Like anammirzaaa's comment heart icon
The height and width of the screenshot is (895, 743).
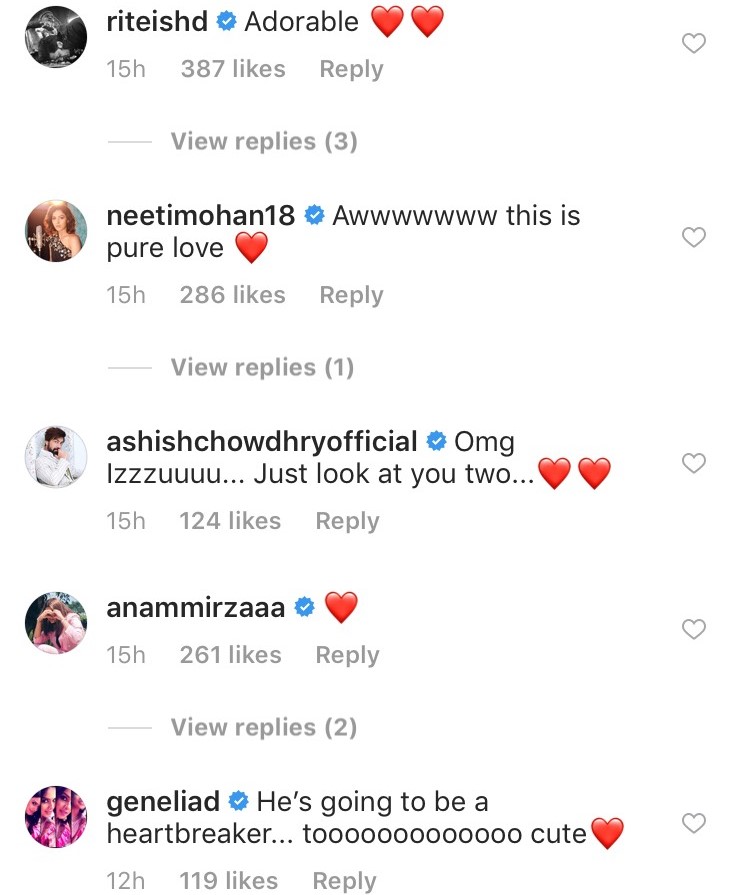coord(693,629)
